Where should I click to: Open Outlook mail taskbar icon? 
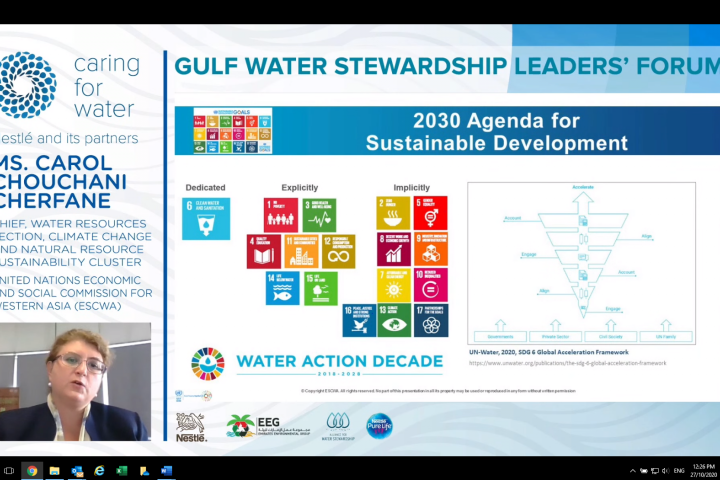[x=77, y=470]
